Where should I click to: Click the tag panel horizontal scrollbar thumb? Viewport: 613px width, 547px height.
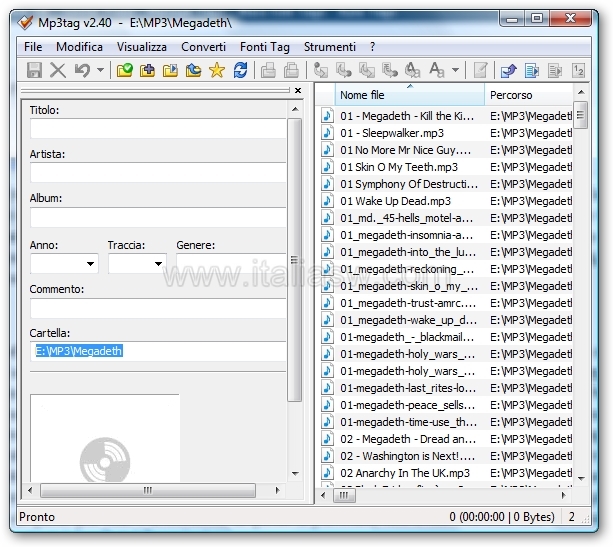[148, 490]
